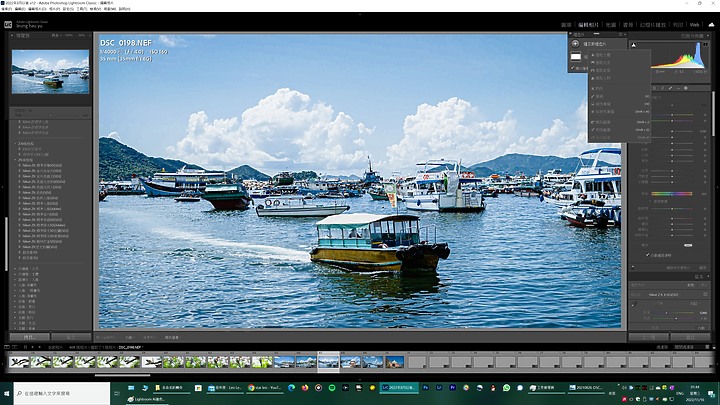The image size is (720, 405).
Task: Toggle the show overlay checkbox in mask panel
Action: [573, 68]
